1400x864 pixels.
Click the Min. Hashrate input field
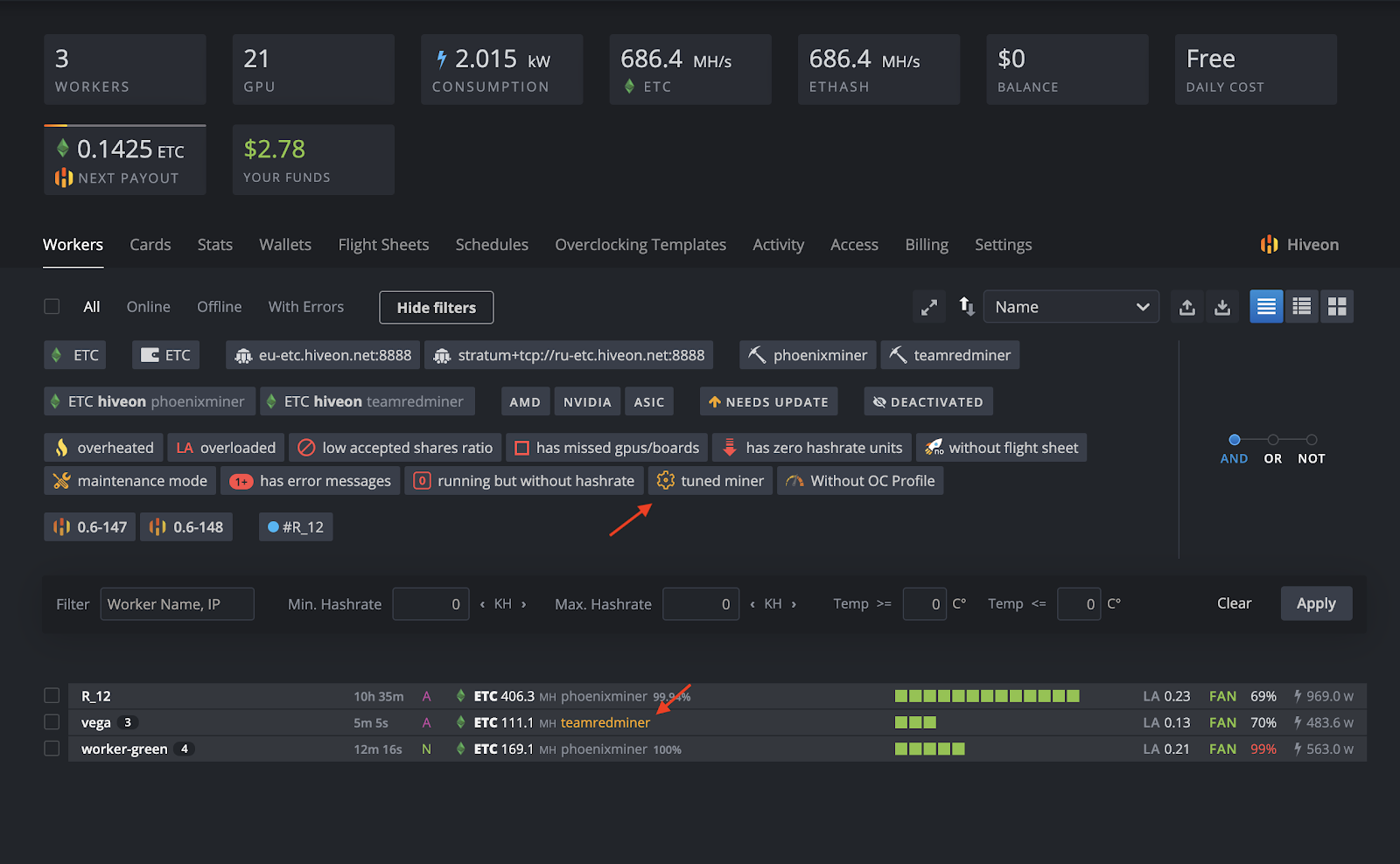pyautogui.click(x=430, y=604)
